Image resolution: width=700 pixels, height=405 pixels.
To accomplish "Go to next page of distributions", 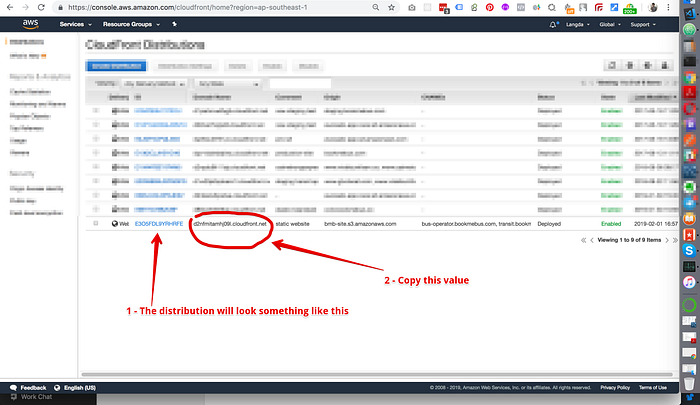I will pos(667,240).
